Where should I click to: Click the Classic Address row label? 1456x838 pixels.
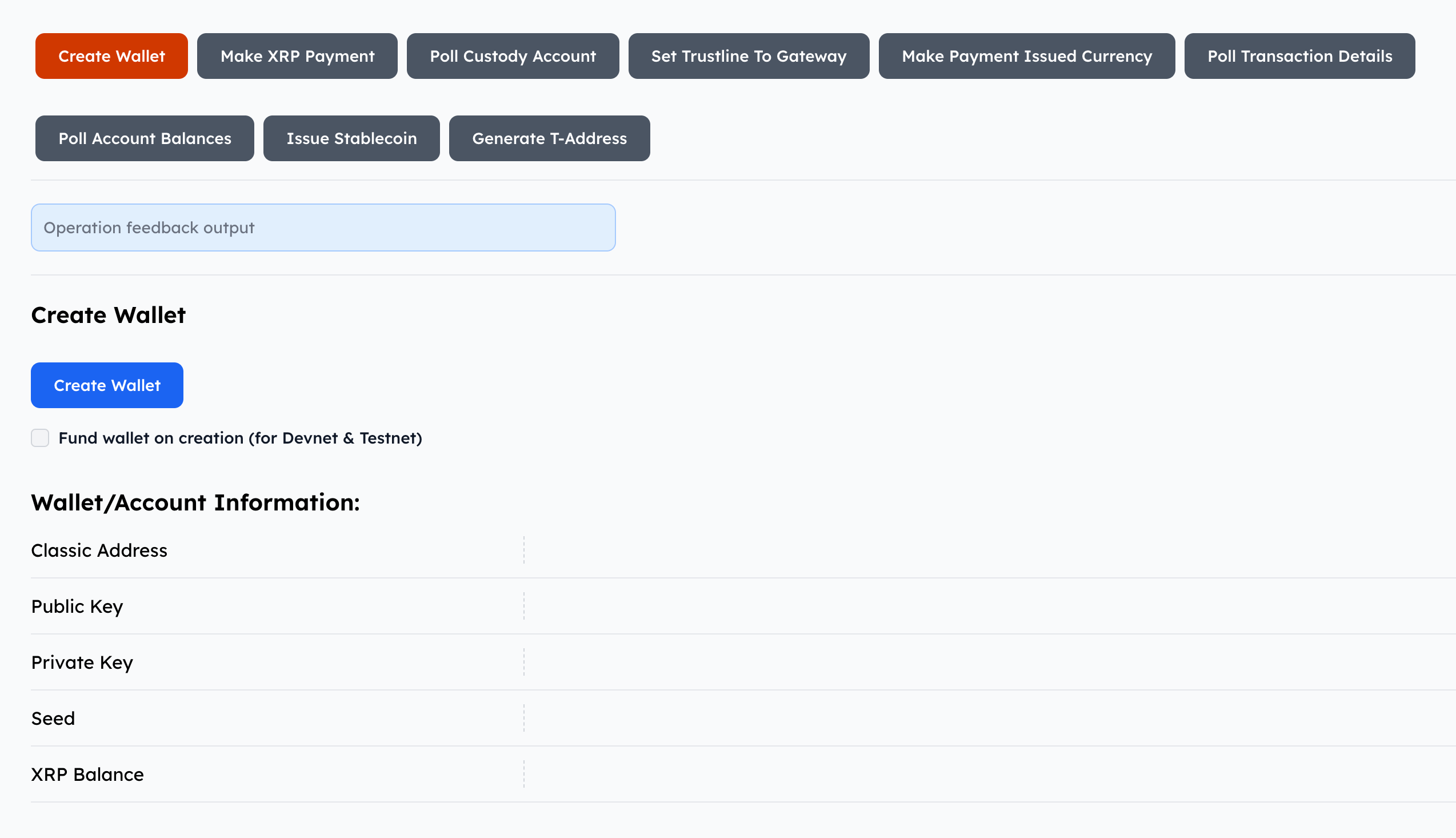[x=99, y=550]
